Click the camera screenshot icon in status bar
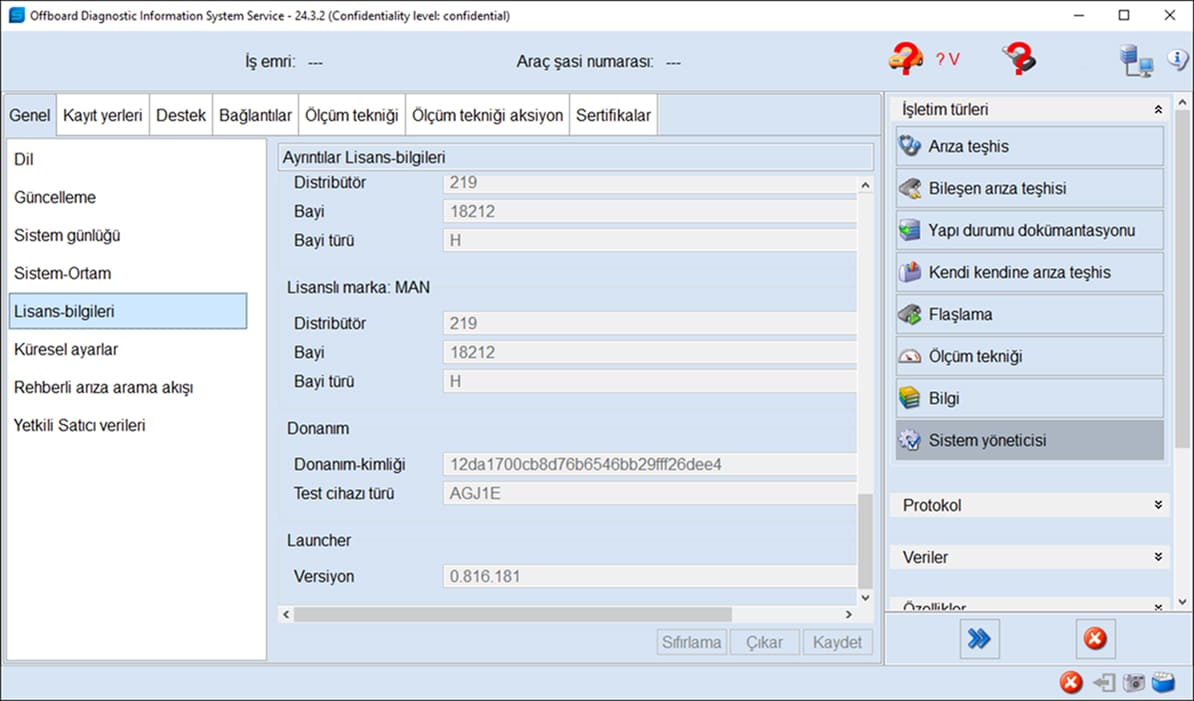Image resolution: width=1194 pixels, height=701 pixels. click(1134, 682)
